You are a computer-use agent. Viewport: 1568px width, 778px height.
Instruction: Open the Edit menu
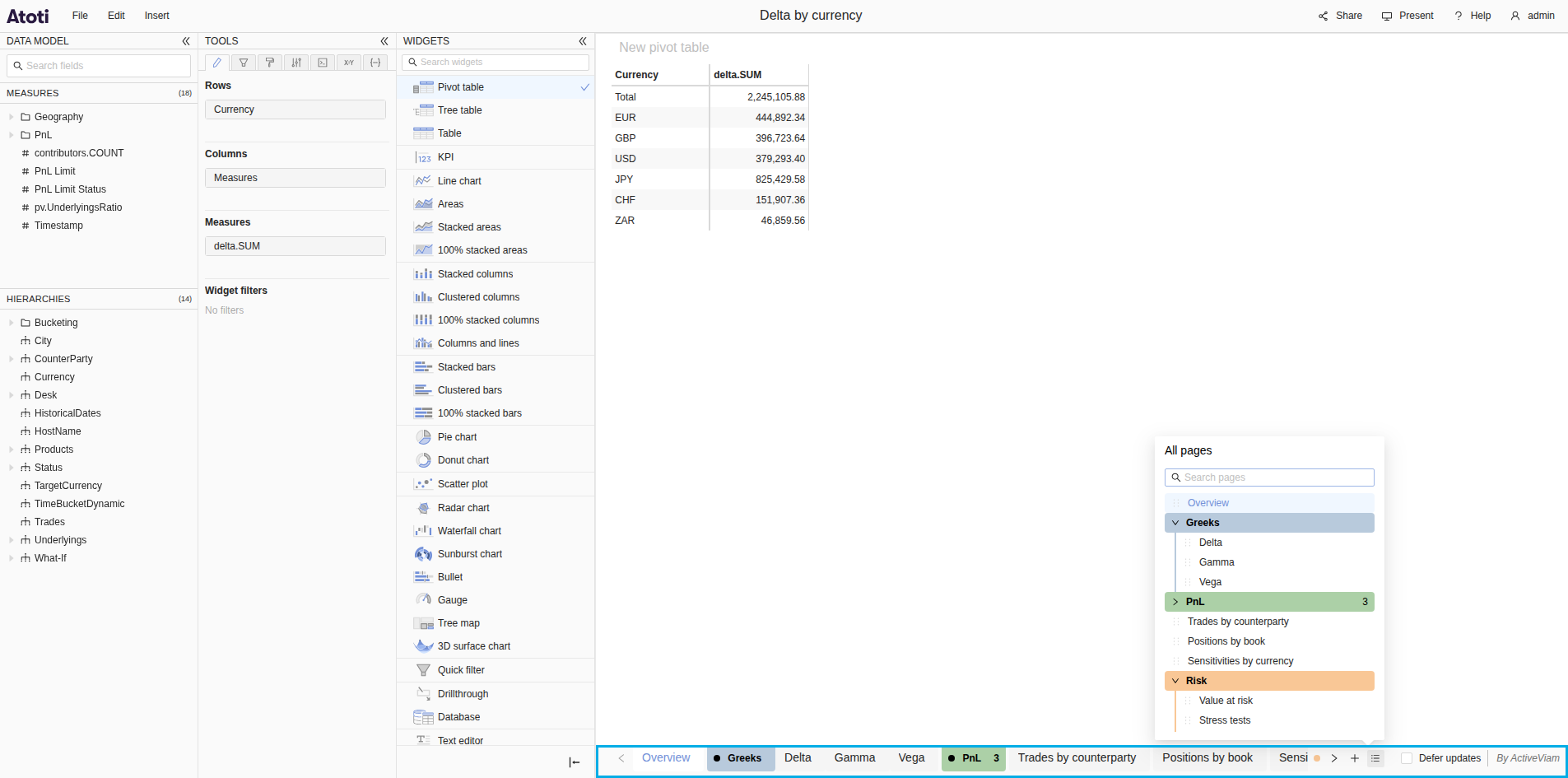(116, 16)
